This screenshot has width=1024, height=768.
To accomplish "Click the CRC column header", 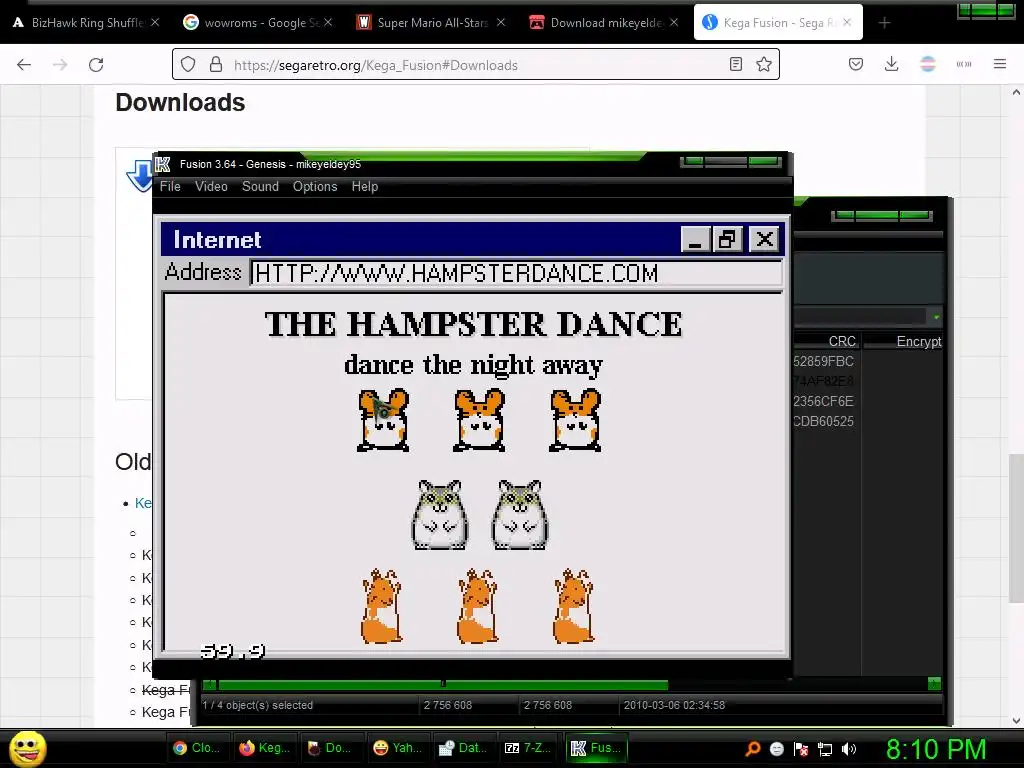I will tap(842, 342).
